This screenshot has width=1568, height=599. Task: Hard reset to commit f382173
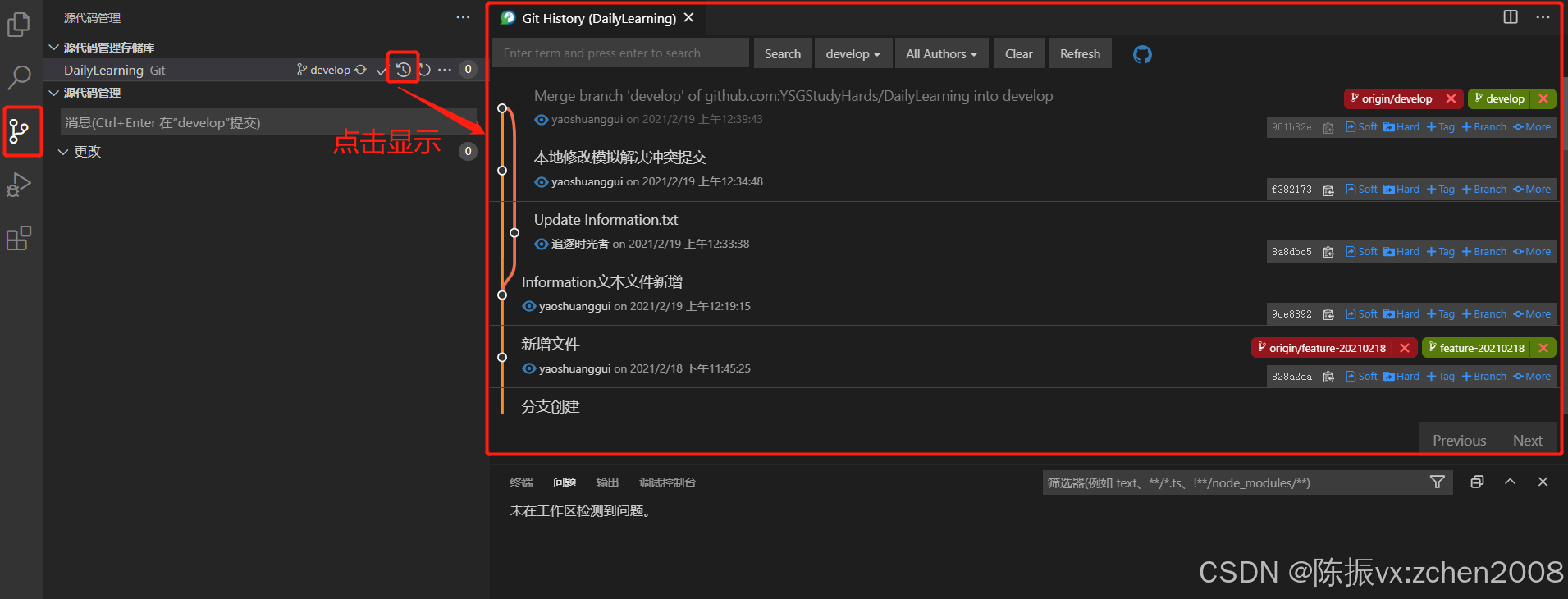[x=1401, y=190]
